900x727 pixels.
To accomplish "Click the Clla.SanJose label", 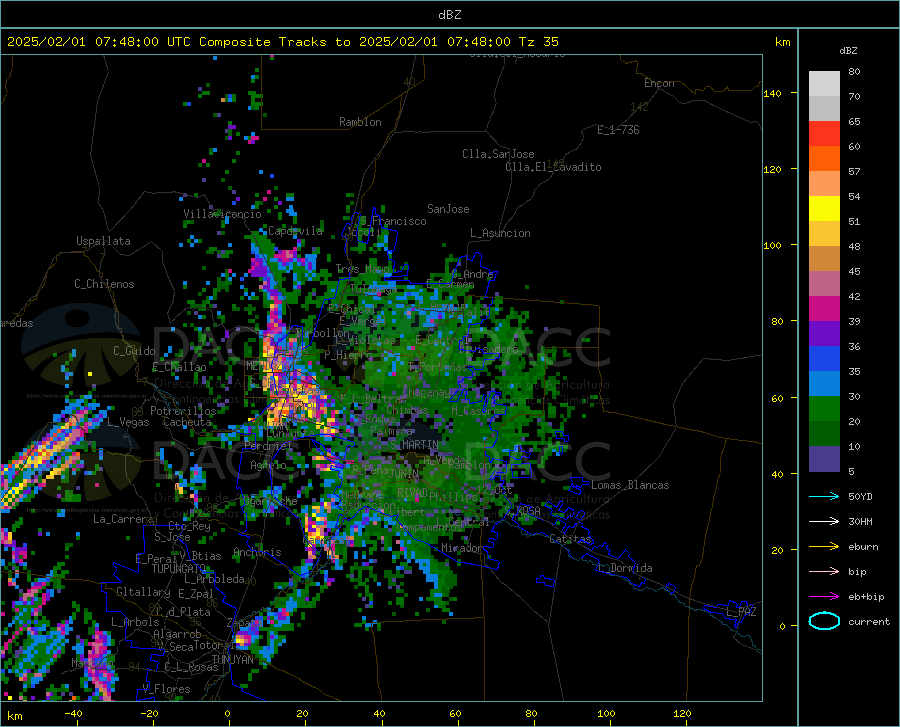I will coord(498,154).
